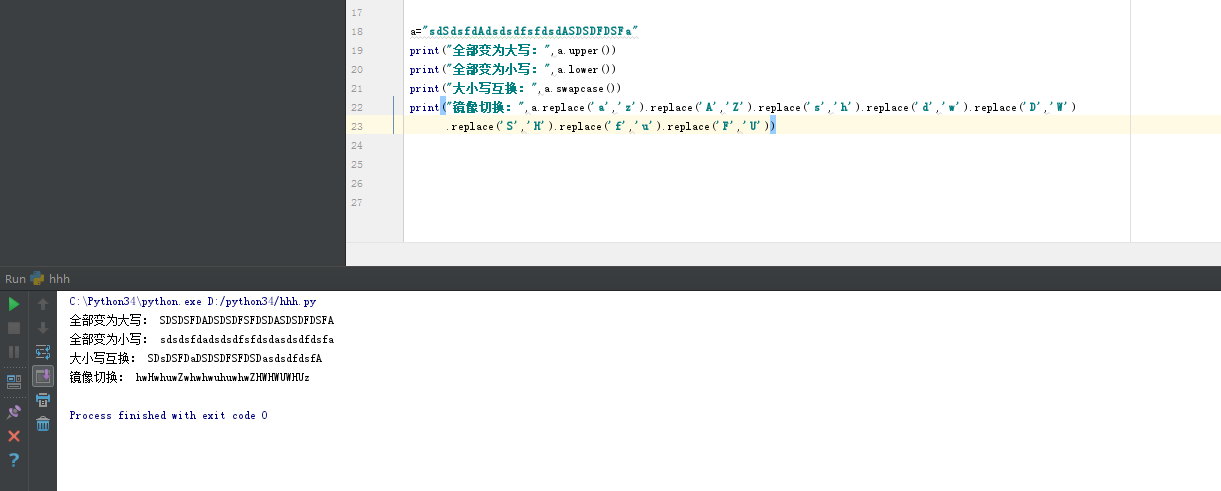Screen dimensions: 1221x491
Task: Click the green Rerun button
Action: click(14, 304)
